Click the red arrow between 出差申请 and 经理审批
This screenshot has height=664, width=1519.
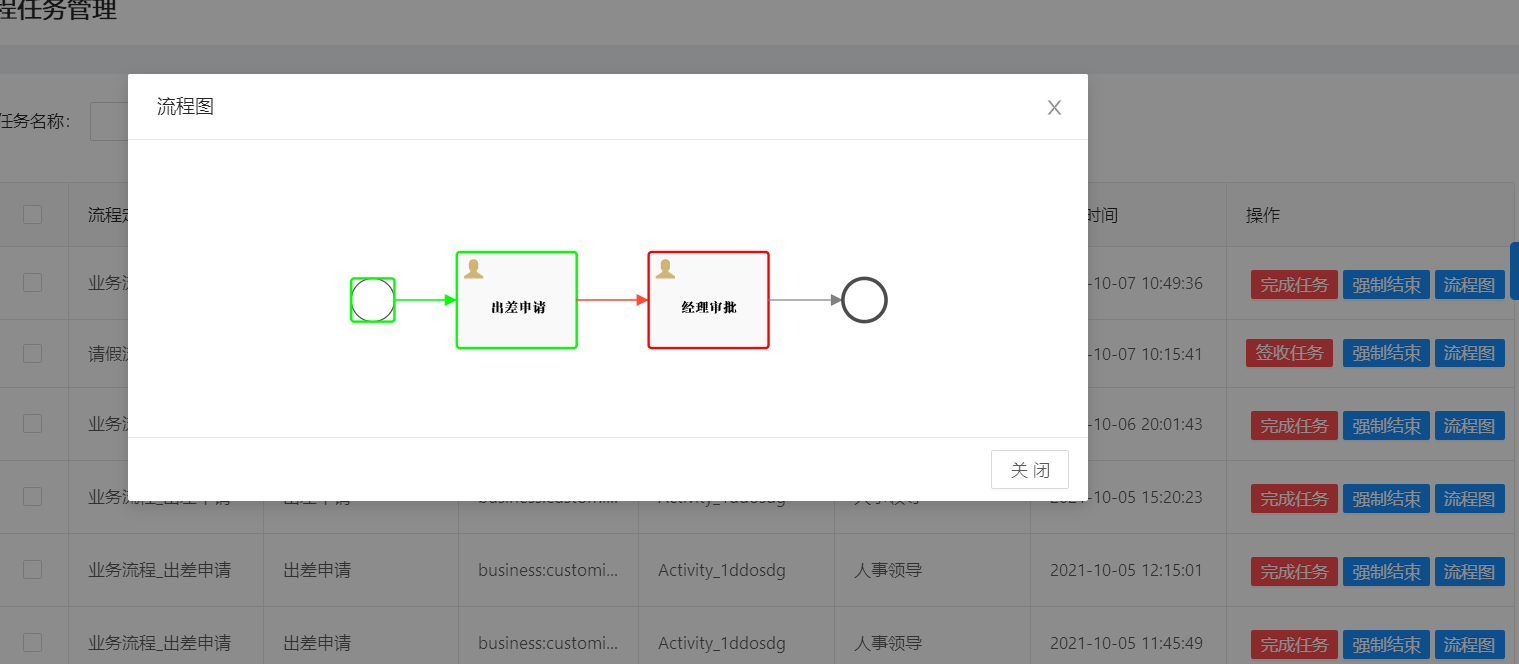(613, 300)
